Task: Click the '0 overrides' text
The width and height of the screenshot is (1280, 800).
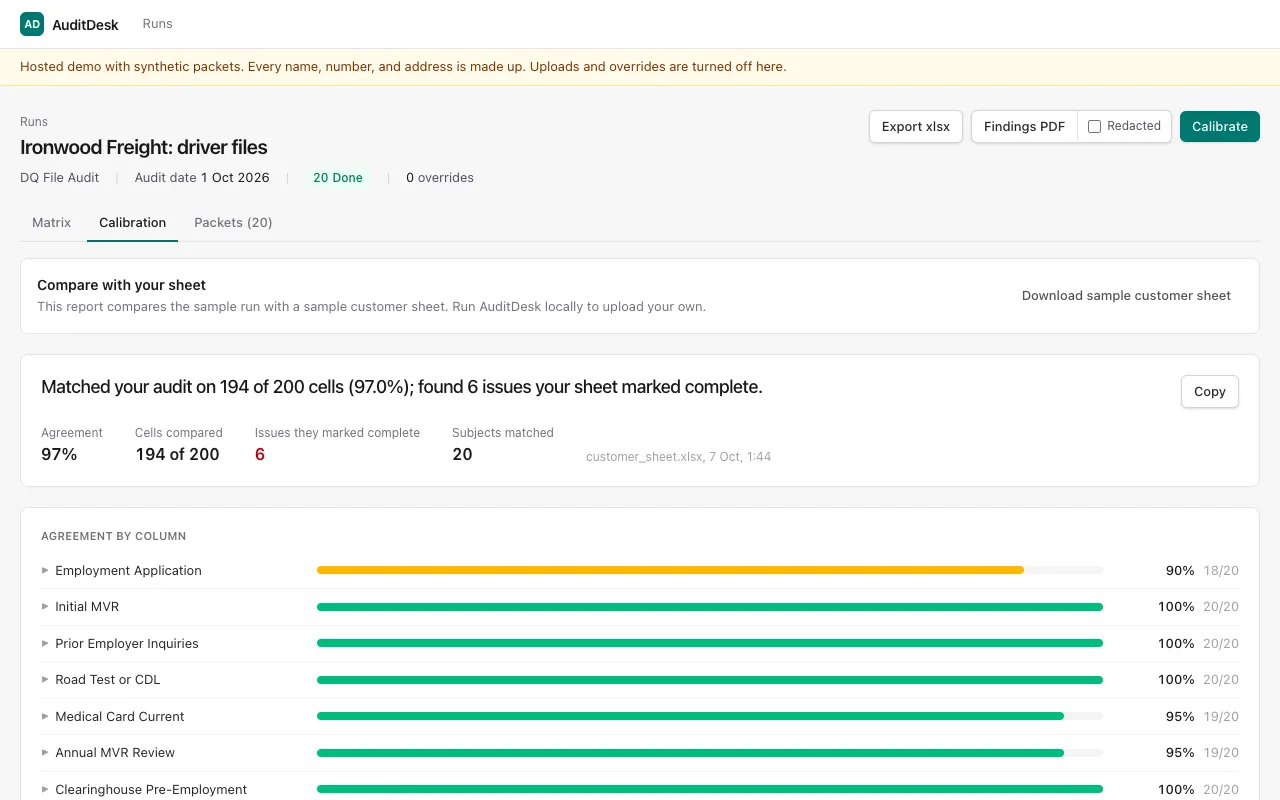Action: tap(440, 178)
